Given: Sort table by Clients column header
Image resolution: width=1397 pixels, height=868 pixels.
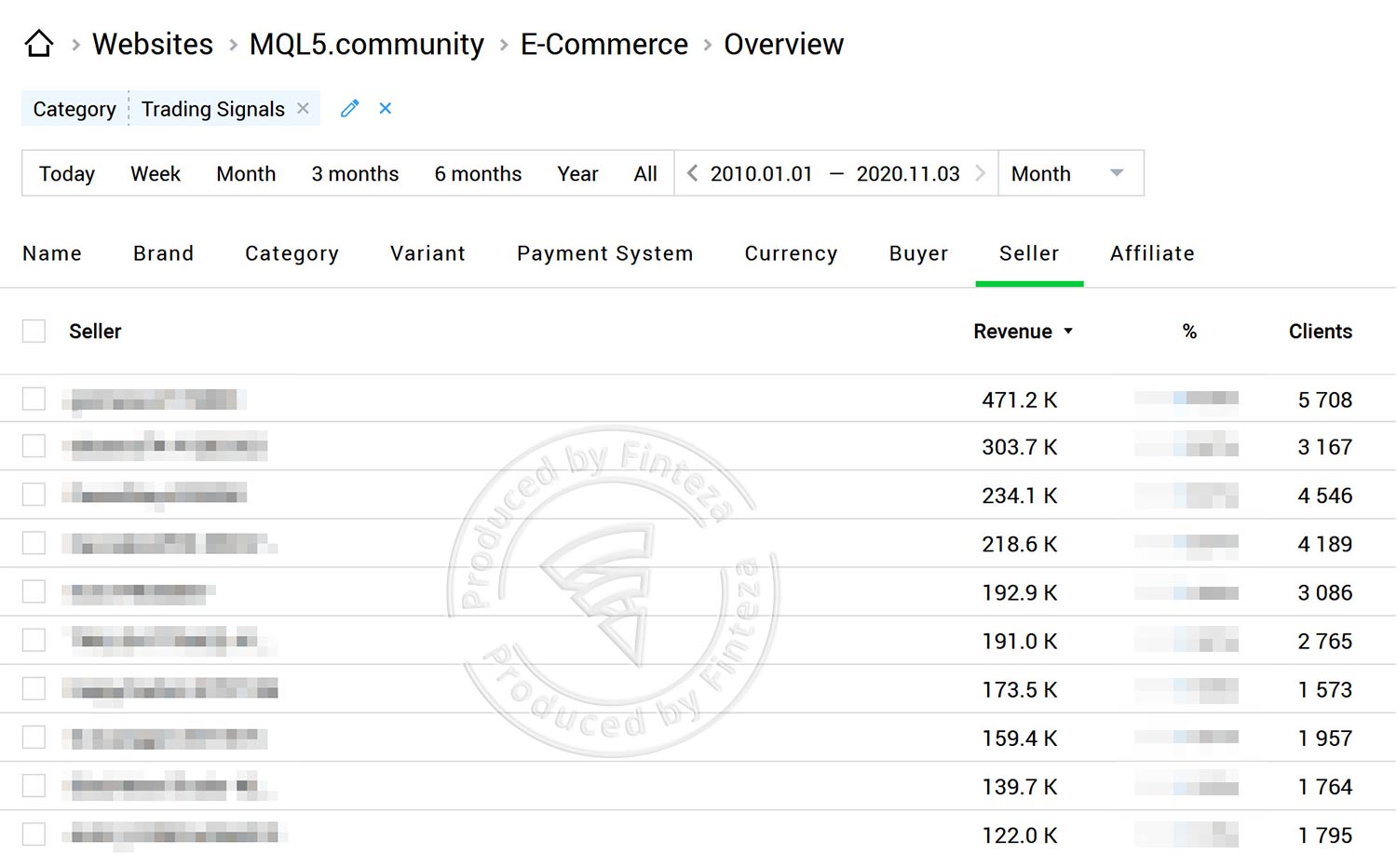Looking at the screenshot, I should [x=1320, y=332].
